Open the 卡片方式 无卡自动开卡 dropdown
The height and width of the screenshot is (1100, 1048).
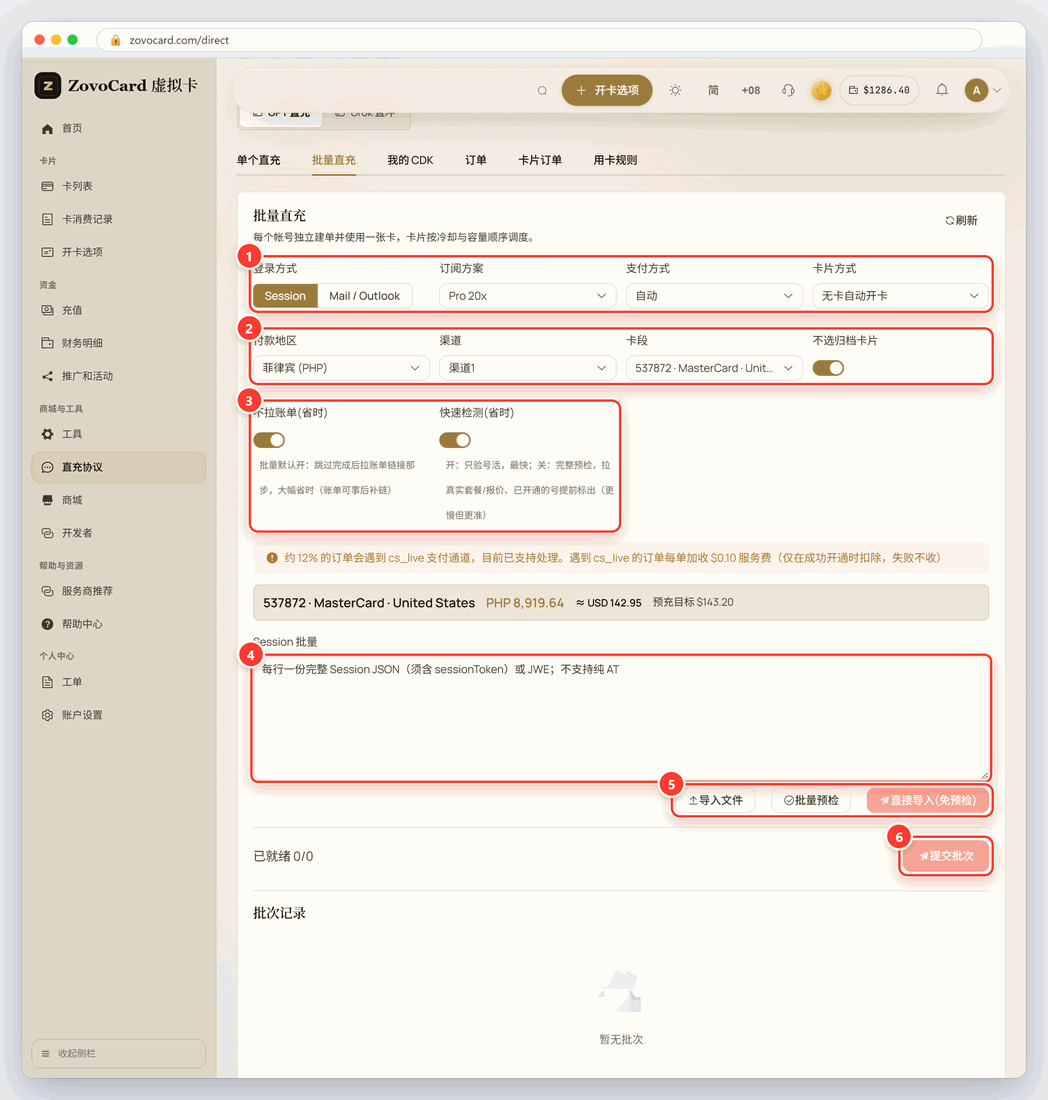point(901,296)
